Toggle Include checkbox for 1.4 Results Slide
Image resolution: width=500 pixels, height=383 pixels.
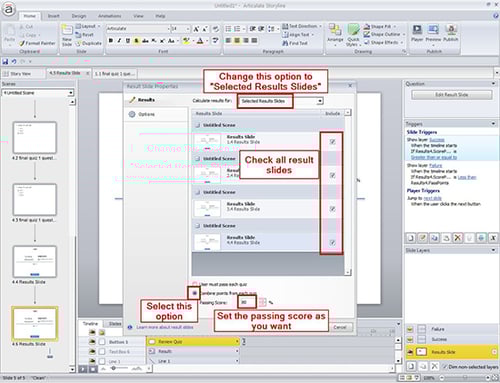(x=332, y=142)
